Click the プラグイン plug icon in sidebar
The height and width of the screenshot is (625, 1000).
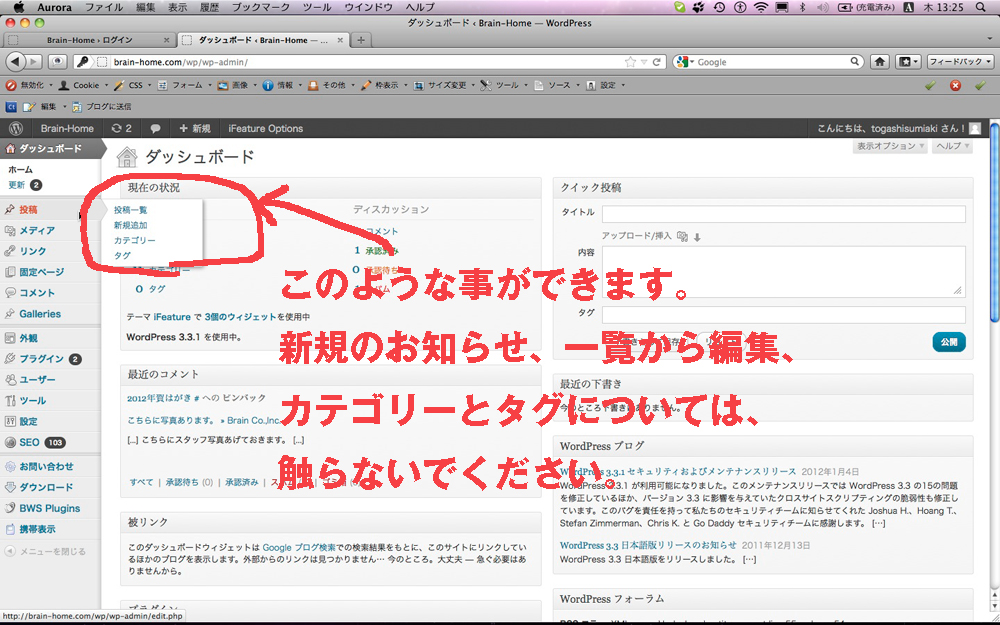pos(10,359)
